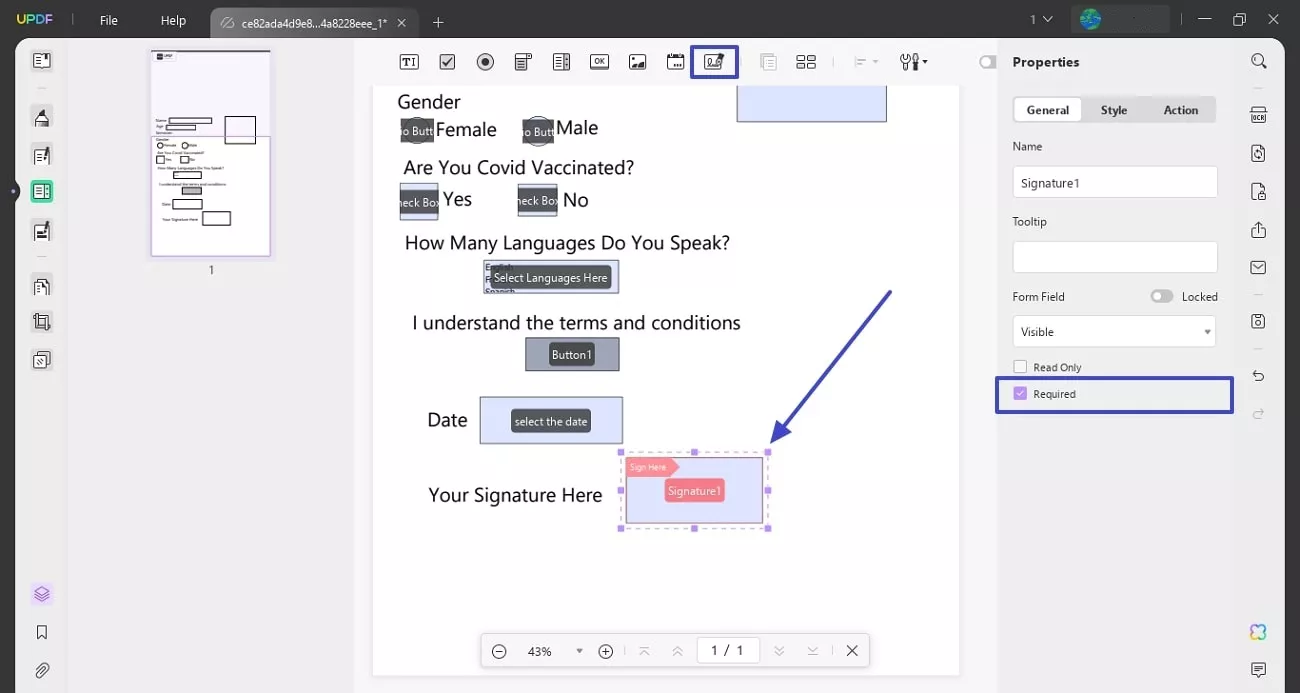
Task: Open the Convert PDF icon
Action: [x=1258, y=153]
